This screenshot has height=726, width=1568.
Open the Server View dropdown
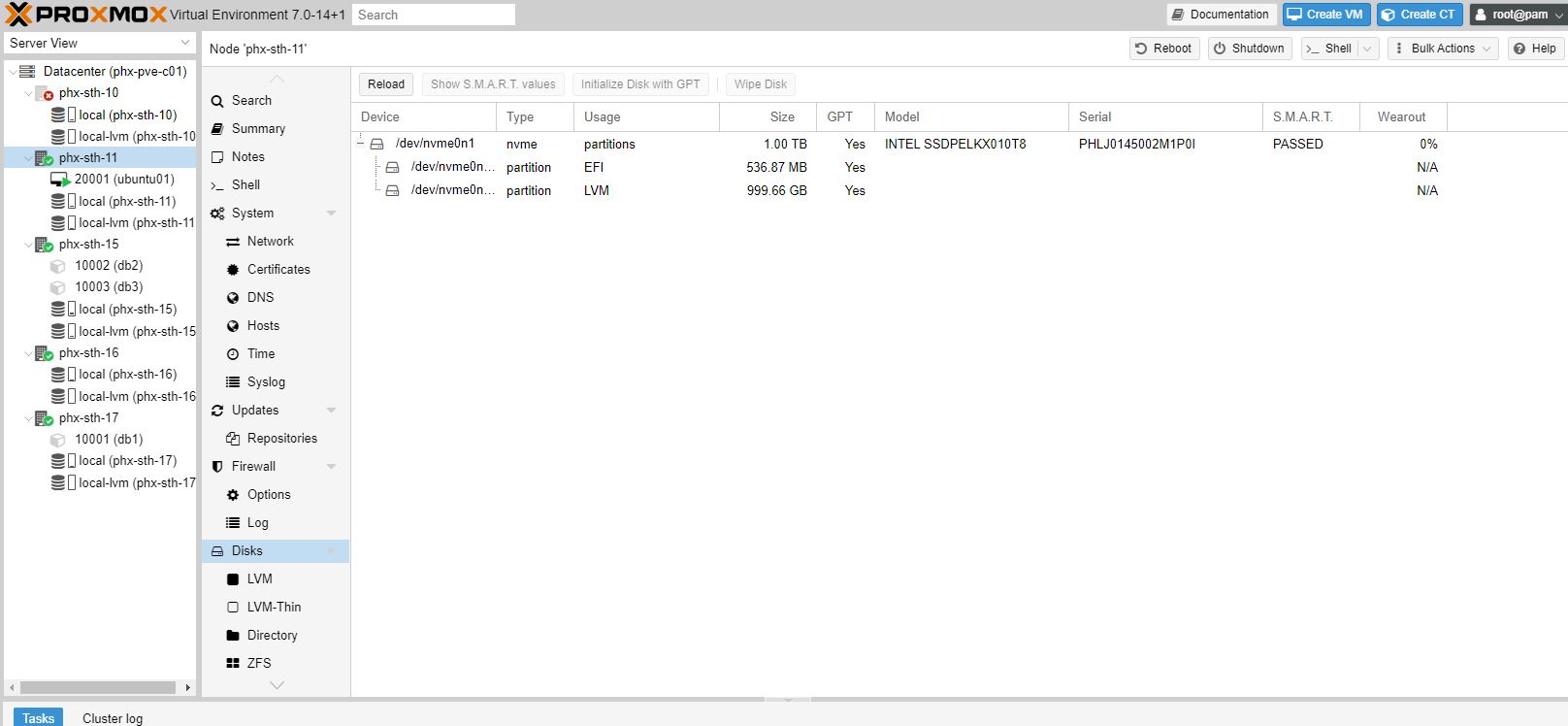point(185,44)
